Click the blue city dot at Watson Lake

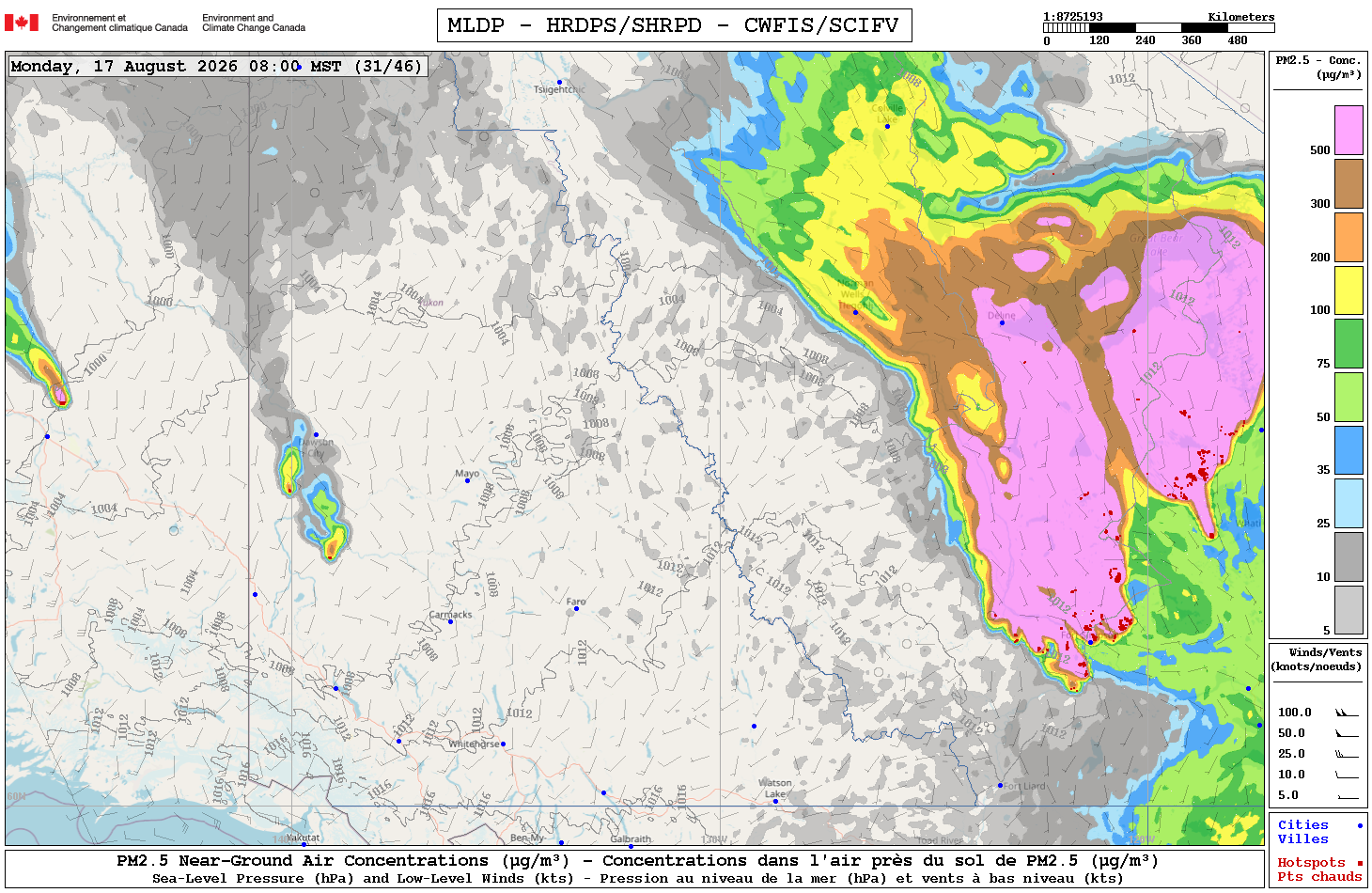click(775, 802)
